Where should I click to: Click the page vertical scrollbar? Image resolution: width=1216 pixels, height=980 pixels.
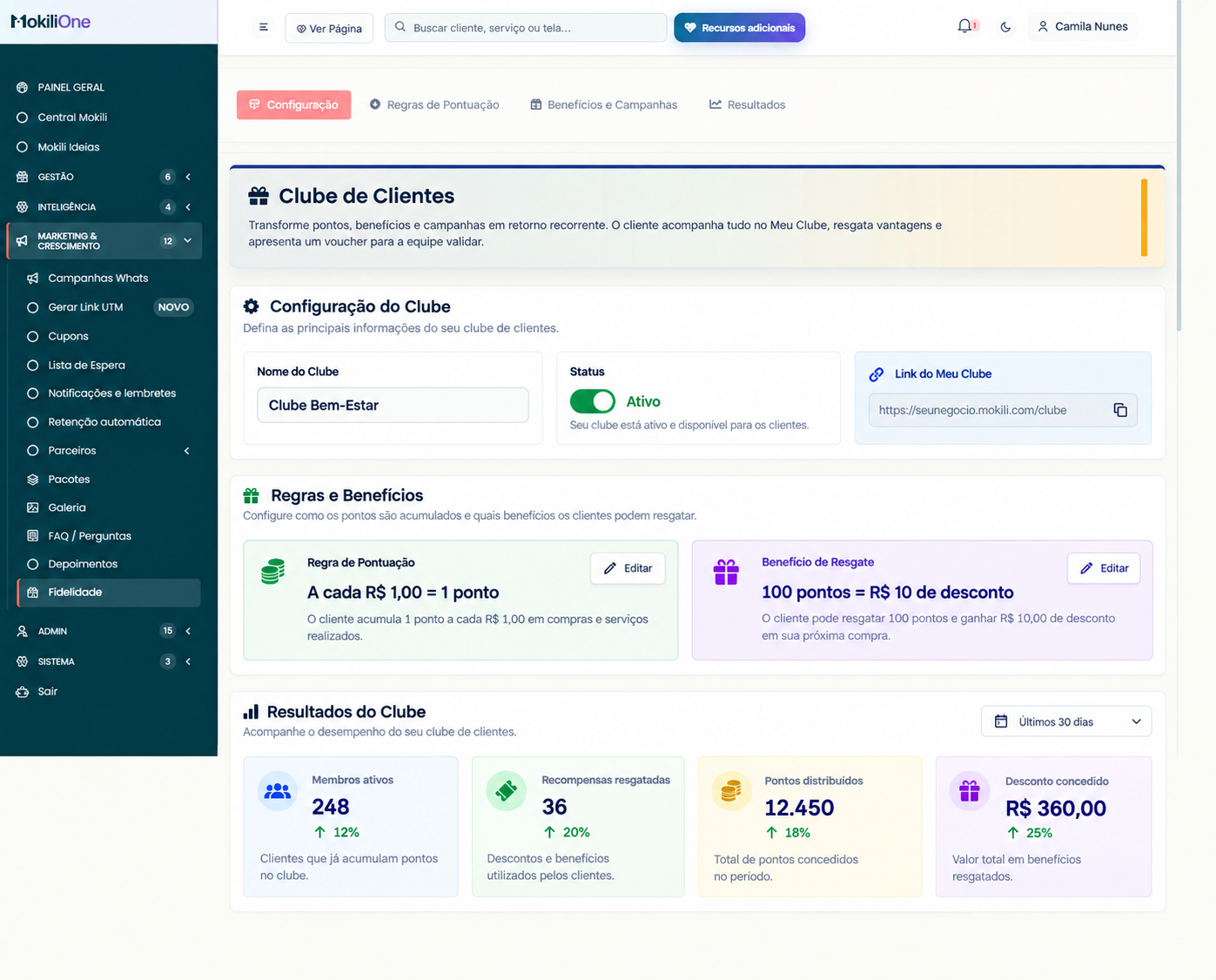point(1179,165)
